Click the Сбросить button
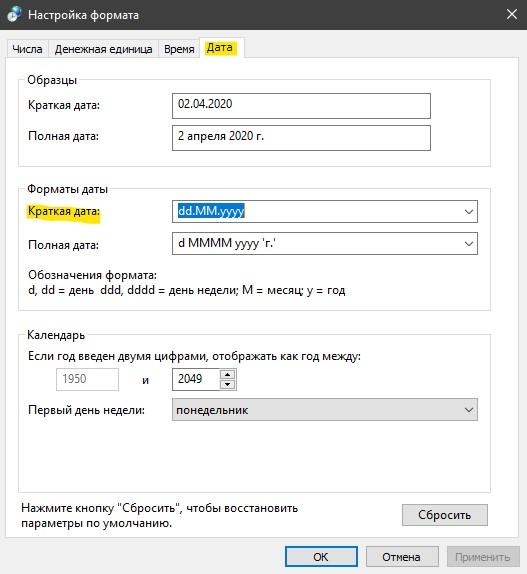The height and width of the screenshot is (574, 527). coord(445,515)
